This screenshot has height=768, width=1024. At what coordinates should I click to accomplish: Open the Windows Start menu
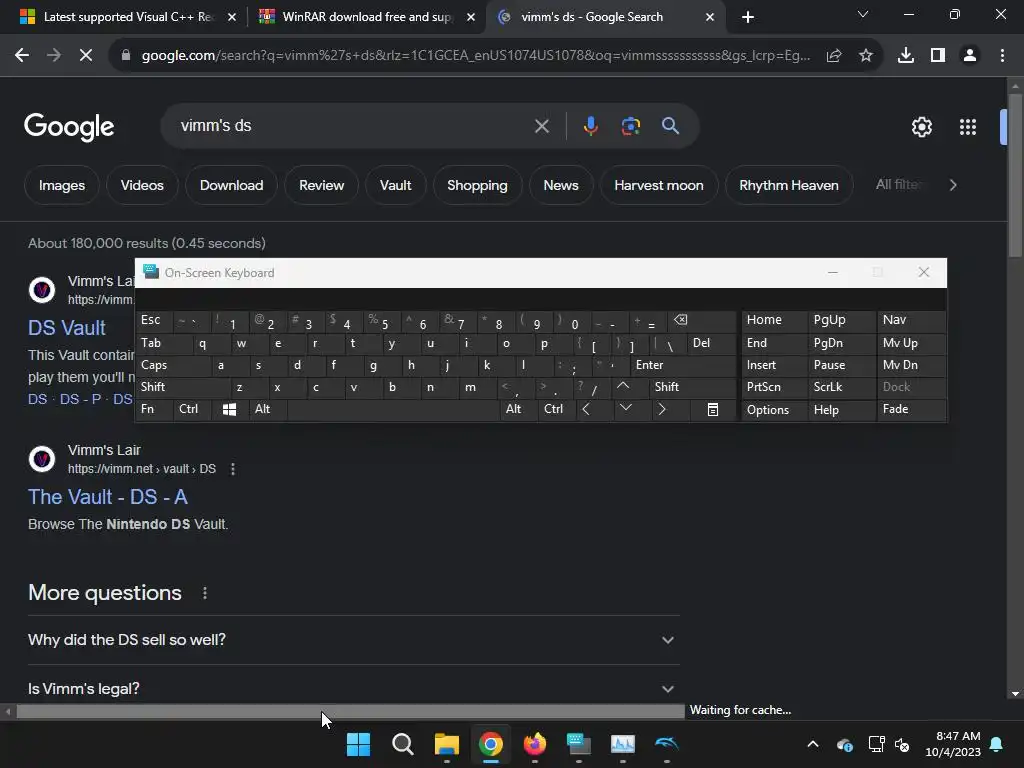tap(359, 744)
